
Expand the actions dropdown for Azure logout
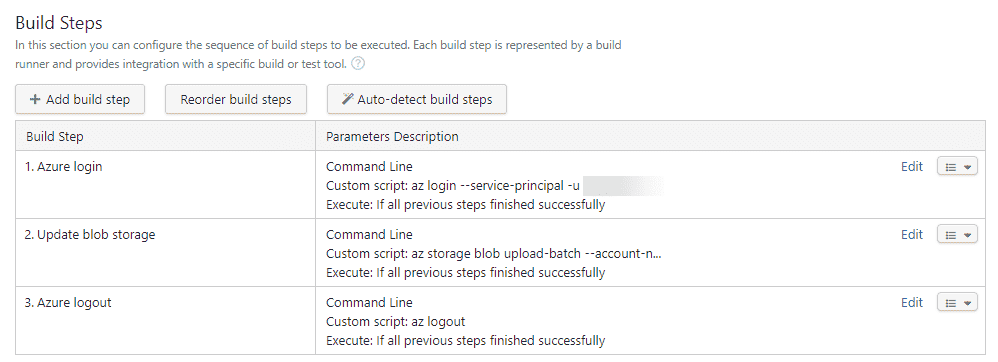(957, 303)
